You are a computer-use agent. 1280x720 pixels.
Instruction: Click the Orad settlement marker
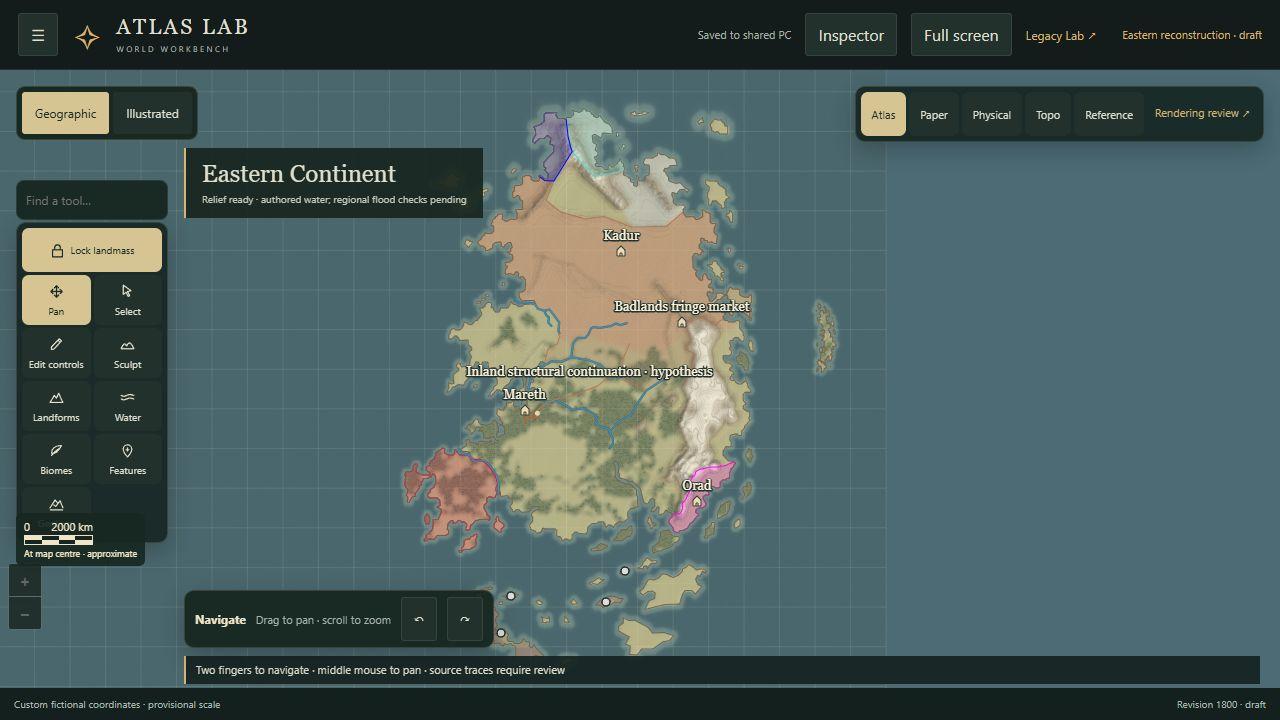pos(697,501)
